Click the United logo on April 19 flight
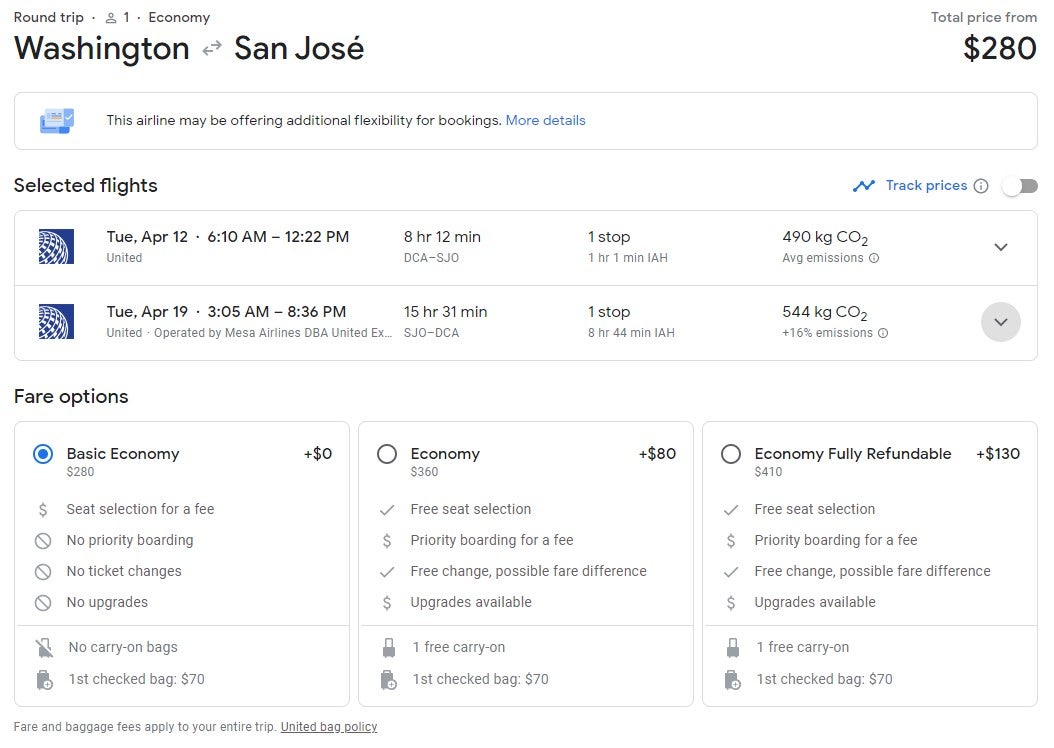This screenshot has width=1054, height=748. pyautogui.click(x=56, y=322)
